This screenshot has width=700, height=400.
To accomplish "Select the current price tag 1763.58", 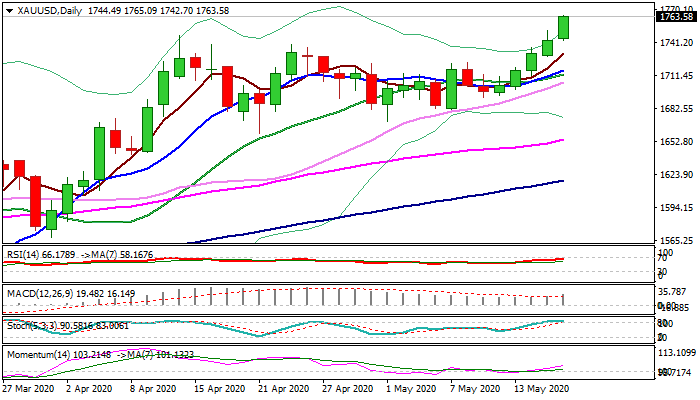I will 676,17.
